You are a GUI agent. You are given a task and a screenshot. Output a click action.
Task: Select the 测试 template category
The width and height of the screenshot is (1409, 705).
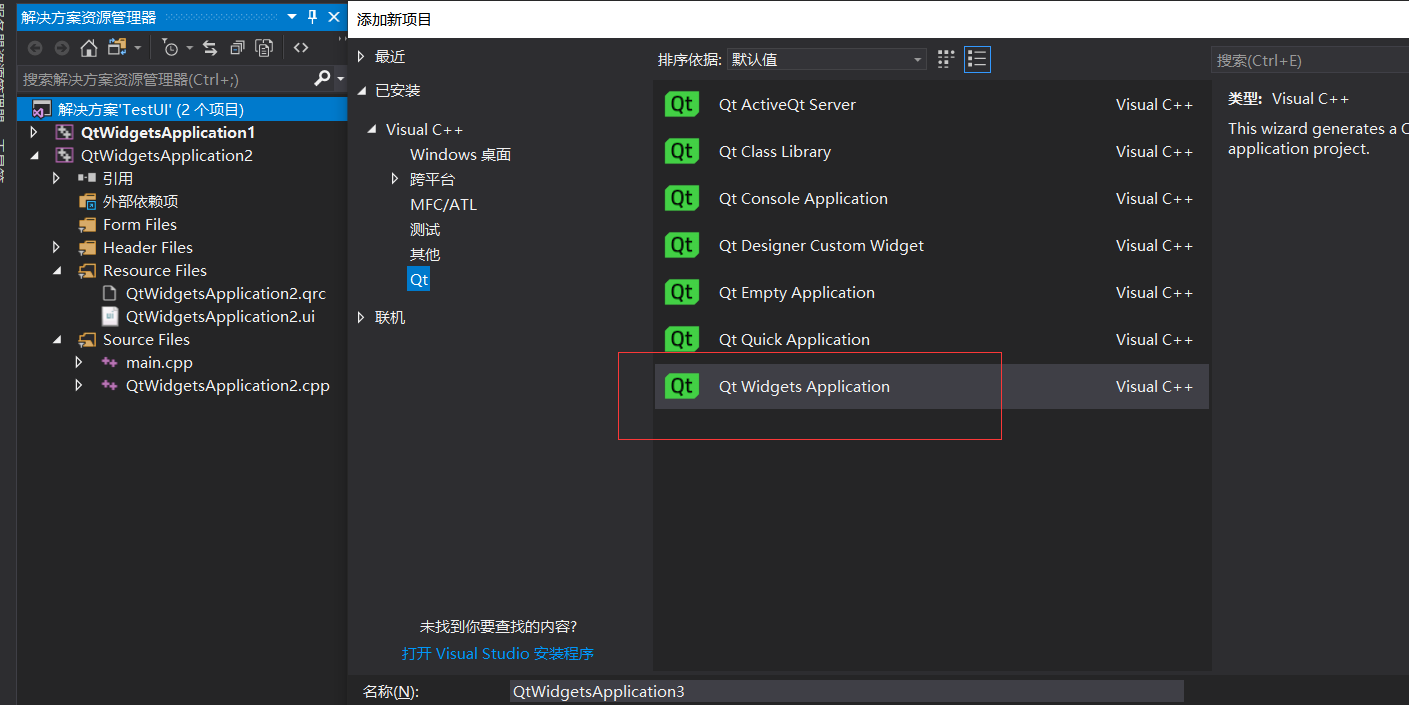tap(425, 229)
